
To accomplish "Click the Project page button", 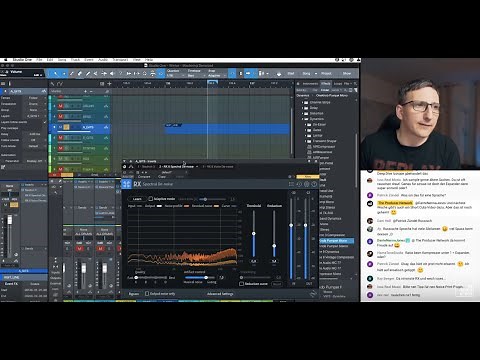I will [x=326, y=73].
